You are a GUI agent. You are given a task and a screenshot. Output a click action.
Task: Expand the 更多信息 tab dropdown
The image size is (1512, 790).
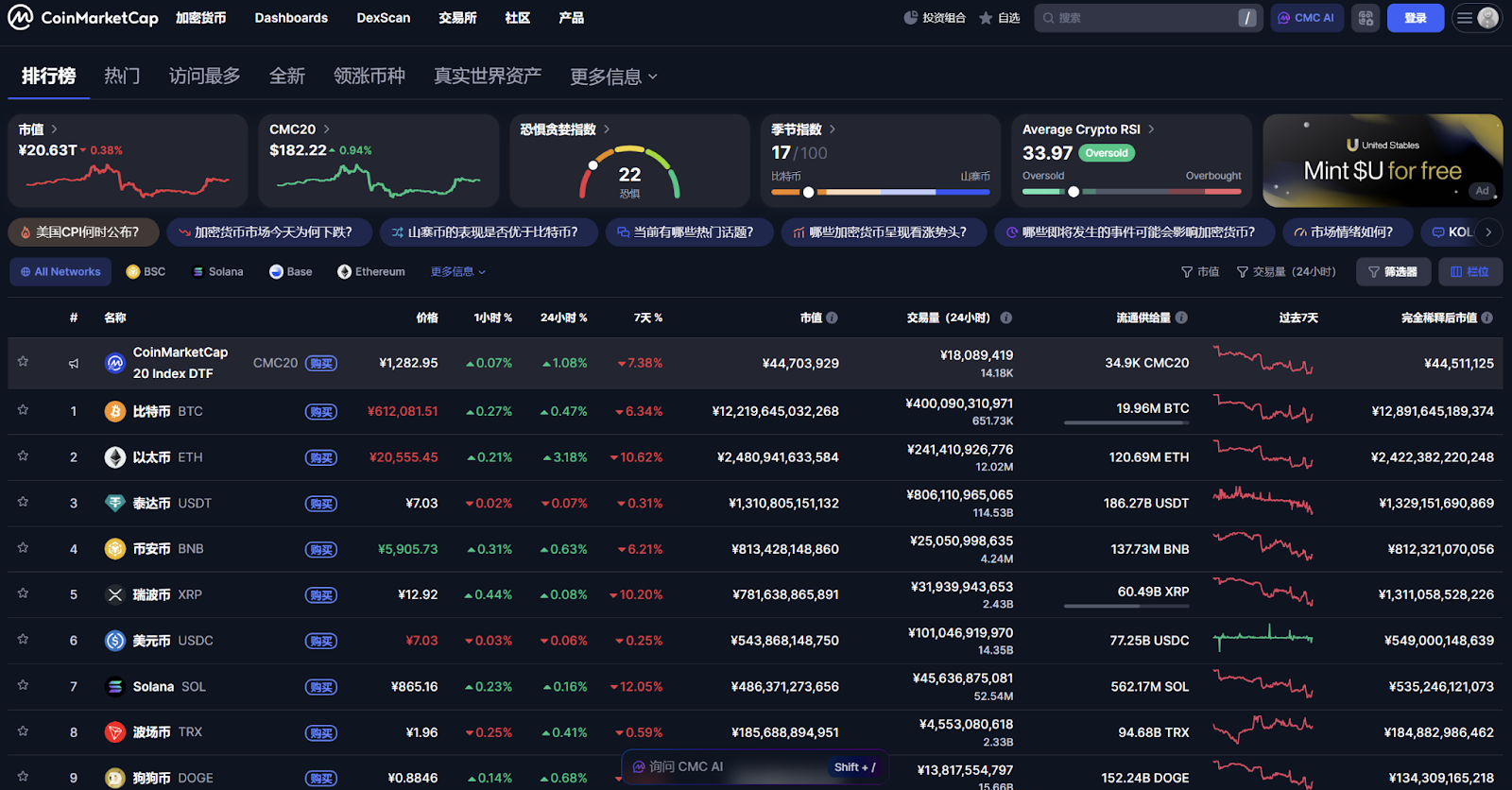(x=614, y=77)
